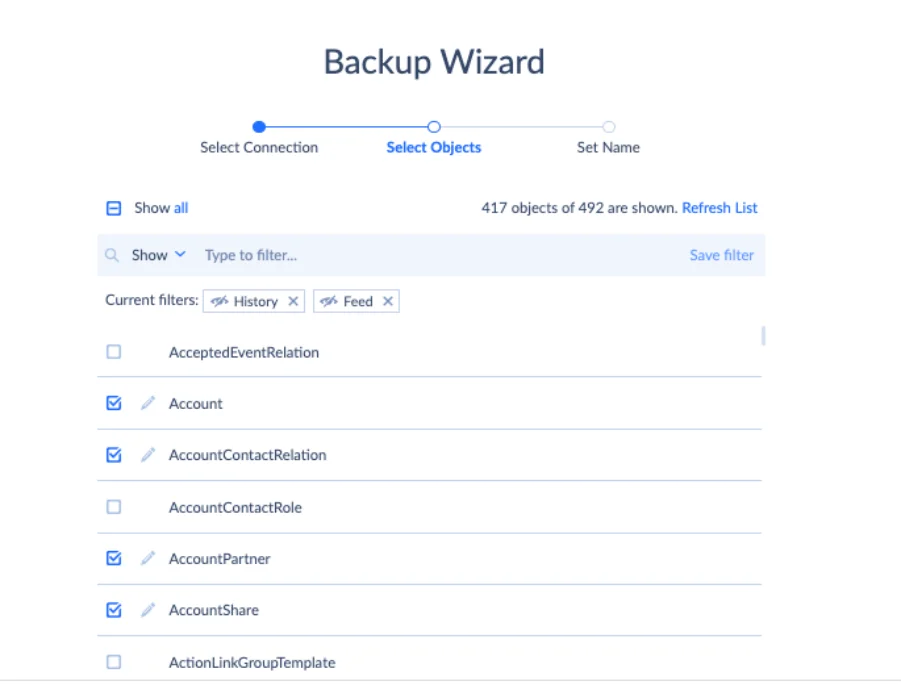Toggle the select-all checkbox beside Show all
Viewport: 901px width, 684px height.
[114, 208]
